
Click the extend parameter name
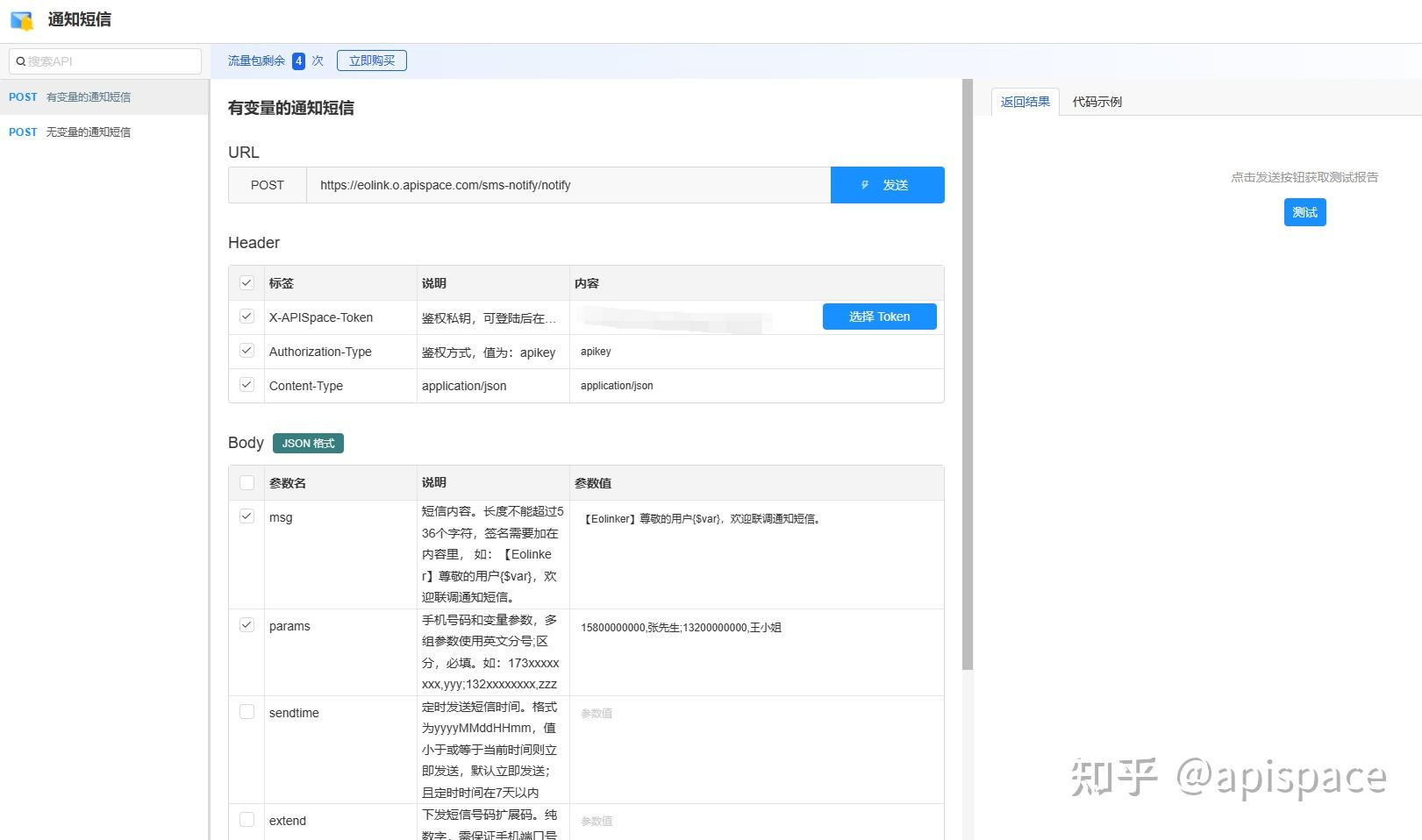pyautogui.click(x=288, y=821)
